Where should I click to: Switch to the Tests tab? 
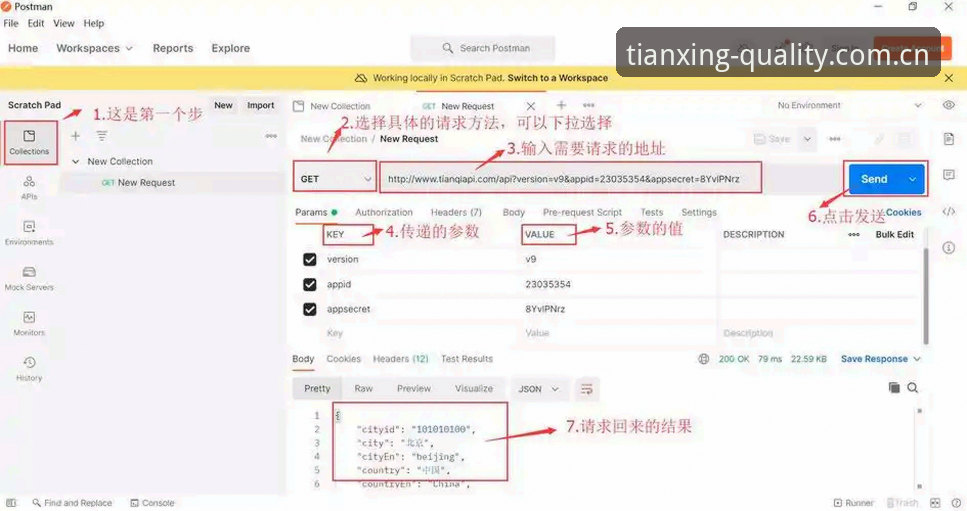point(652,212)
